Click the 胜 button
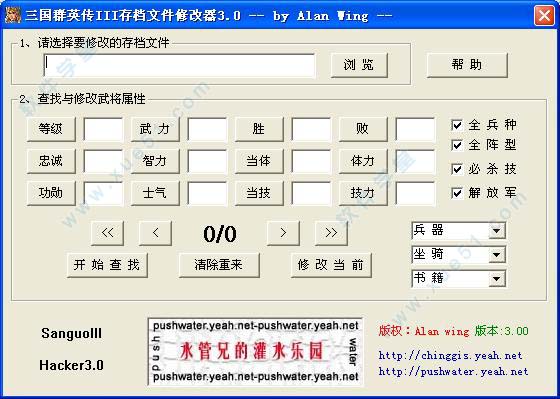Screen dimensions: 560x399 point(259,129)
